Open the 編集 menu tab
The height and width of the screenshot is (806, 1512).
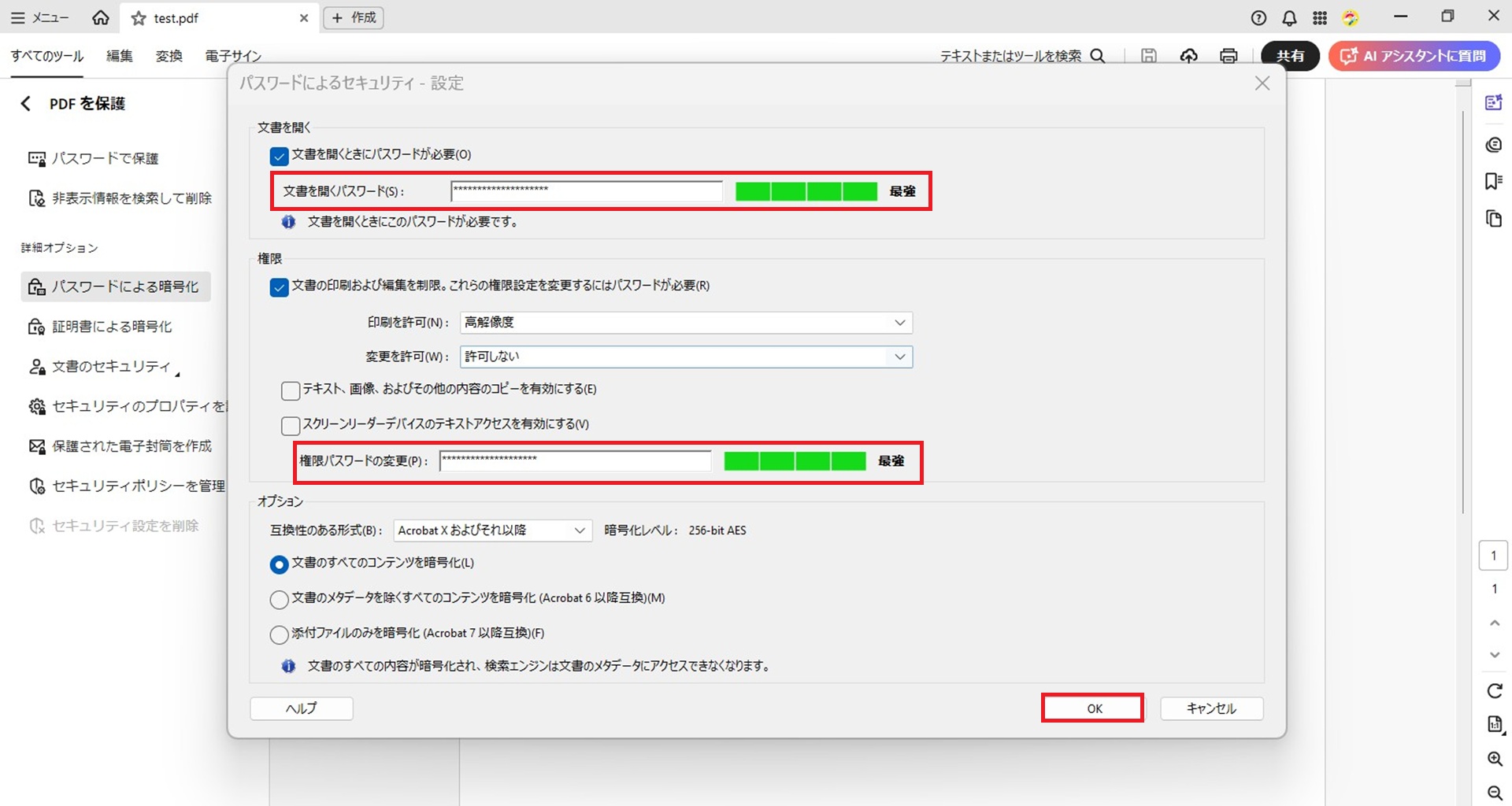click(x=120, y=56)
